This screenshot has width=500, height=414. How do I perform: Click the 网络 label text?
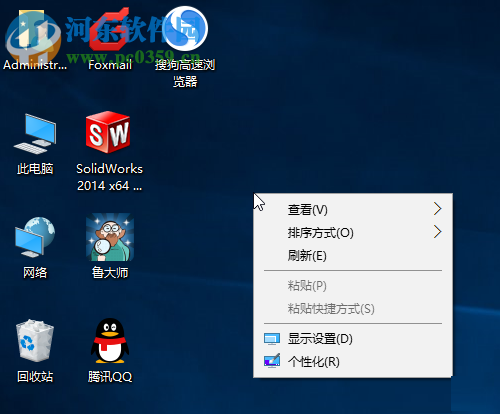point(35,273)
